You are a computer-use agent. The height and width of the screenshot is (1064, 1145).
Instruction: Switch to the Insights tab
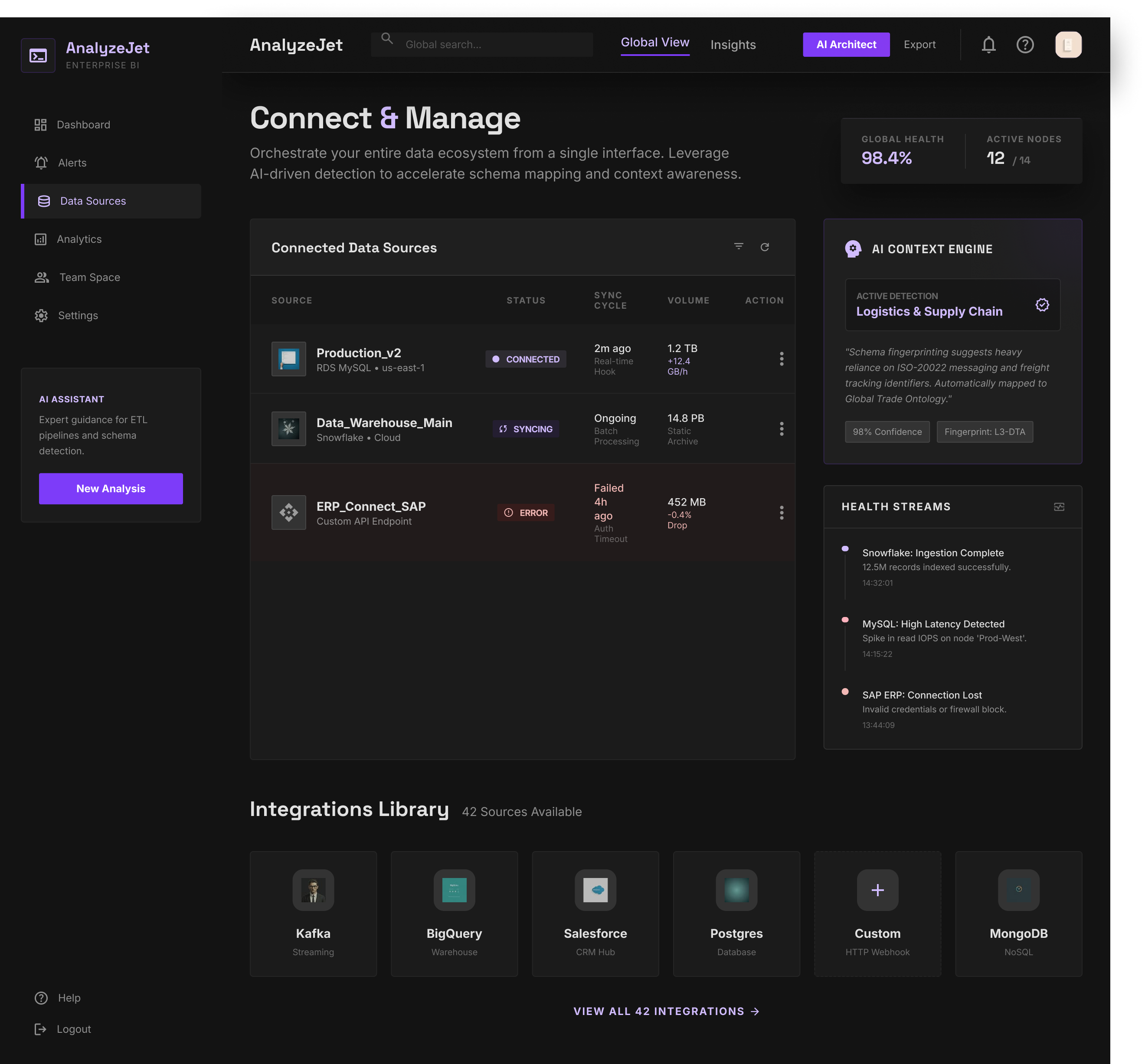(733, 45)
